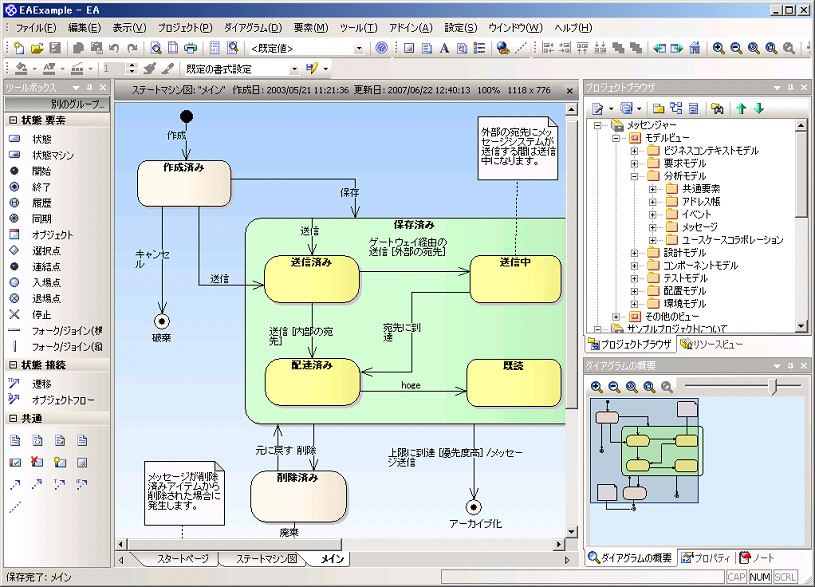The image size is (815, 587).
Task: Expand the 要求モデル tree node
Action: (634, 163)
